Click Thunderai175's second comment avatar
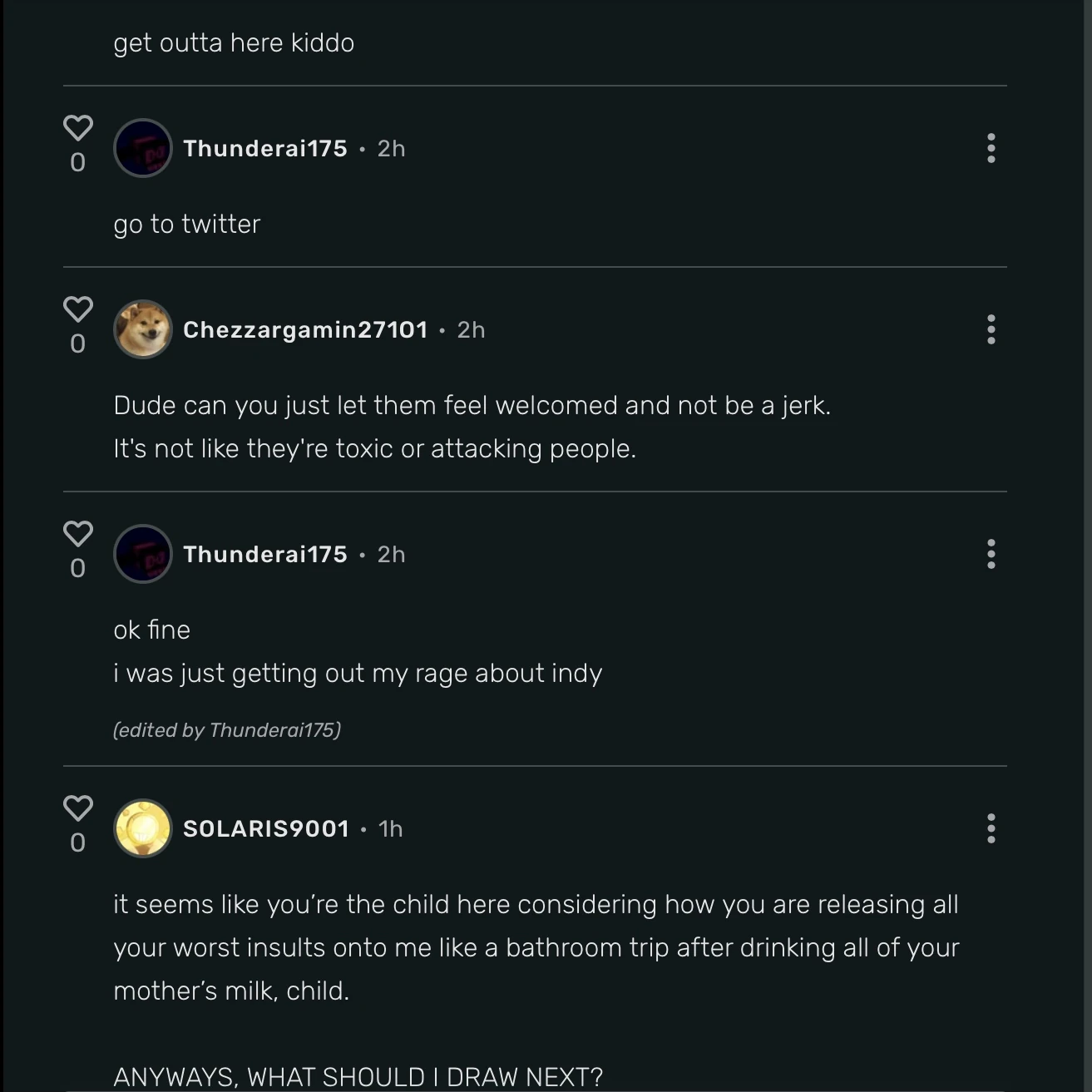1092x1092 pixels. 142,554
